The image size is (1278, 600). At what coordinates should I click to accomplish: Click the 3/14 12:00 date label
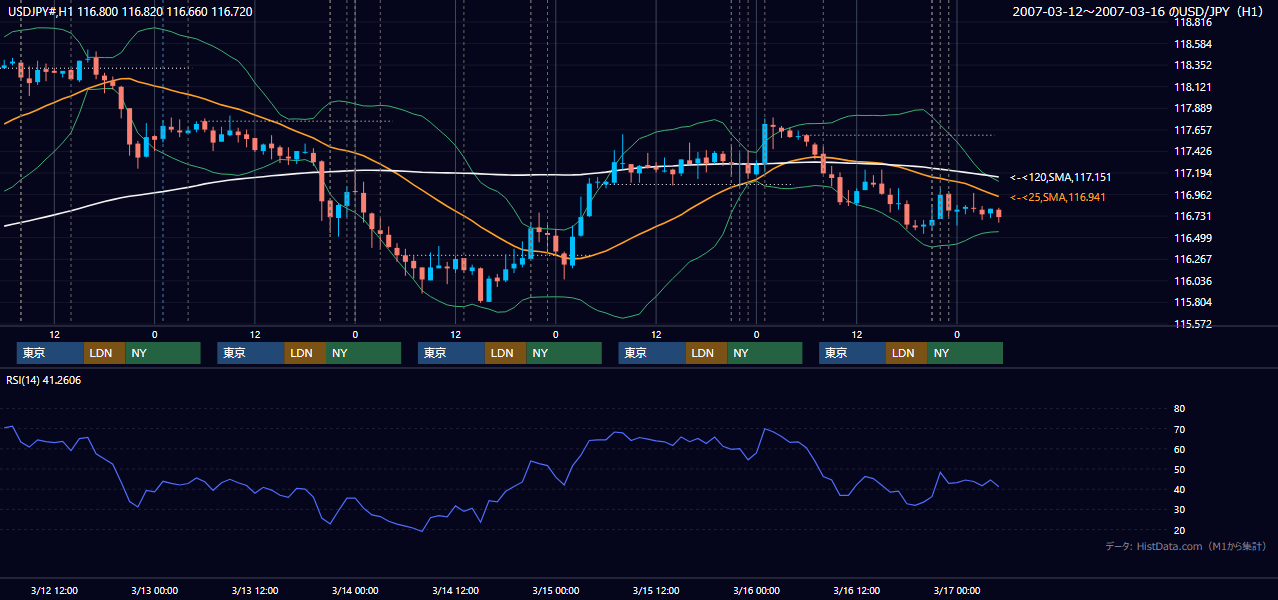point(455,591)
